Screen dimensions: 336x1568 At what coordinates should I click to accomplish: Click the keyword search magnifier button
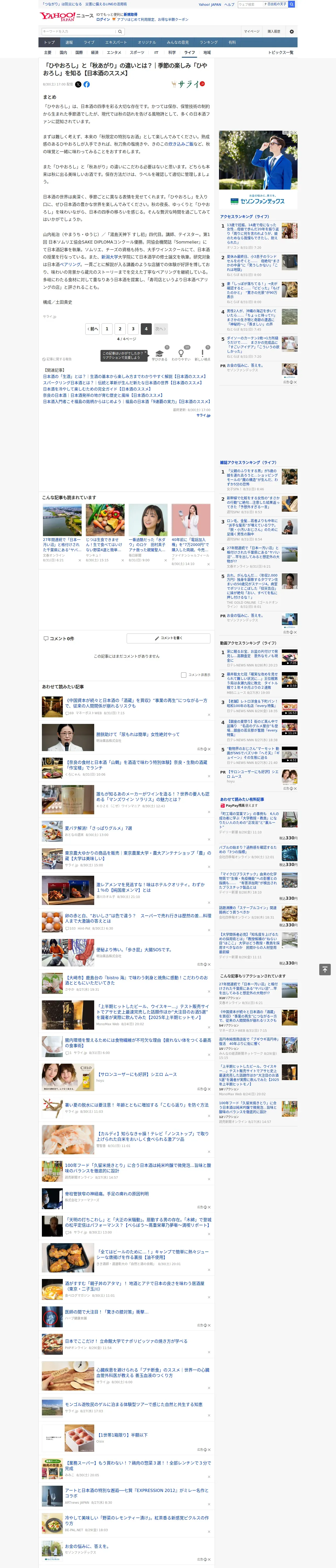pyautogui.click(x=120, y=32)
